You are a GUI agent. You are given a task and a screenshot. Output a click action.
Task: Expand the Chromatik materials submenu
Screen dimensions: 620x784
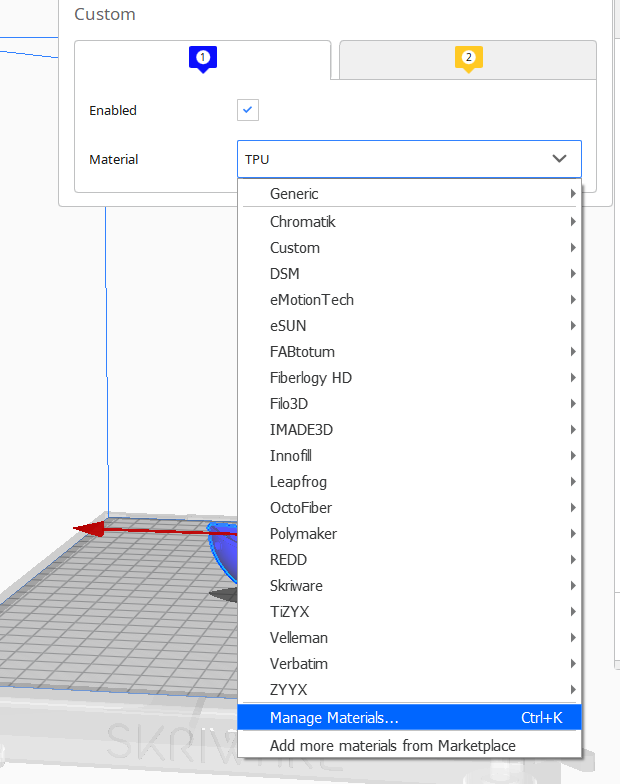coord(409,222)
